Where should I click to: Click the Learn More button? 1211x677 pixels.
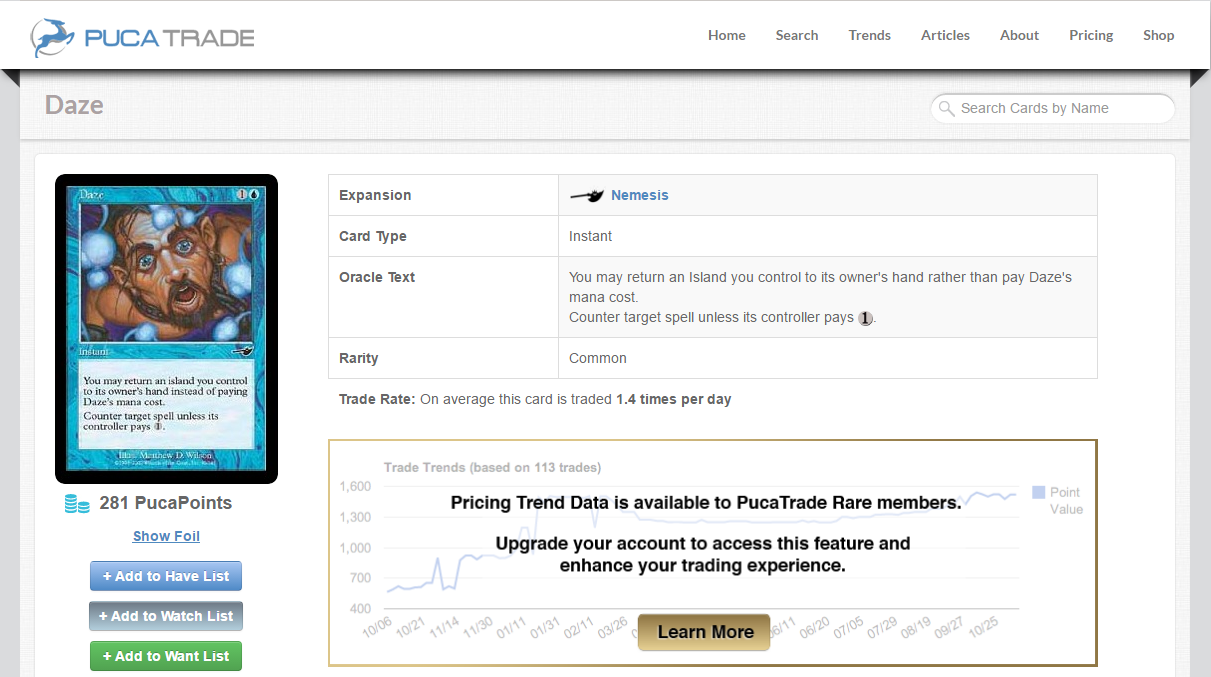pyautogui.click(x=705, y=632)
